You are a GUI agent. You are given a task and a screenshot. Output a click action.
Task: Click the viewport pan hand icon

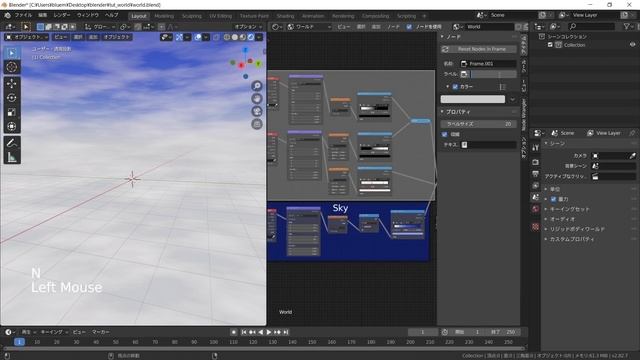click(257, 98)
